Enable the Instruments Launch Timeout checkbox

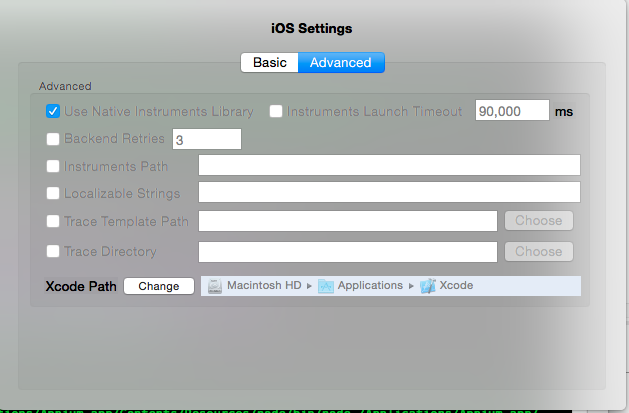click(277, 112)
